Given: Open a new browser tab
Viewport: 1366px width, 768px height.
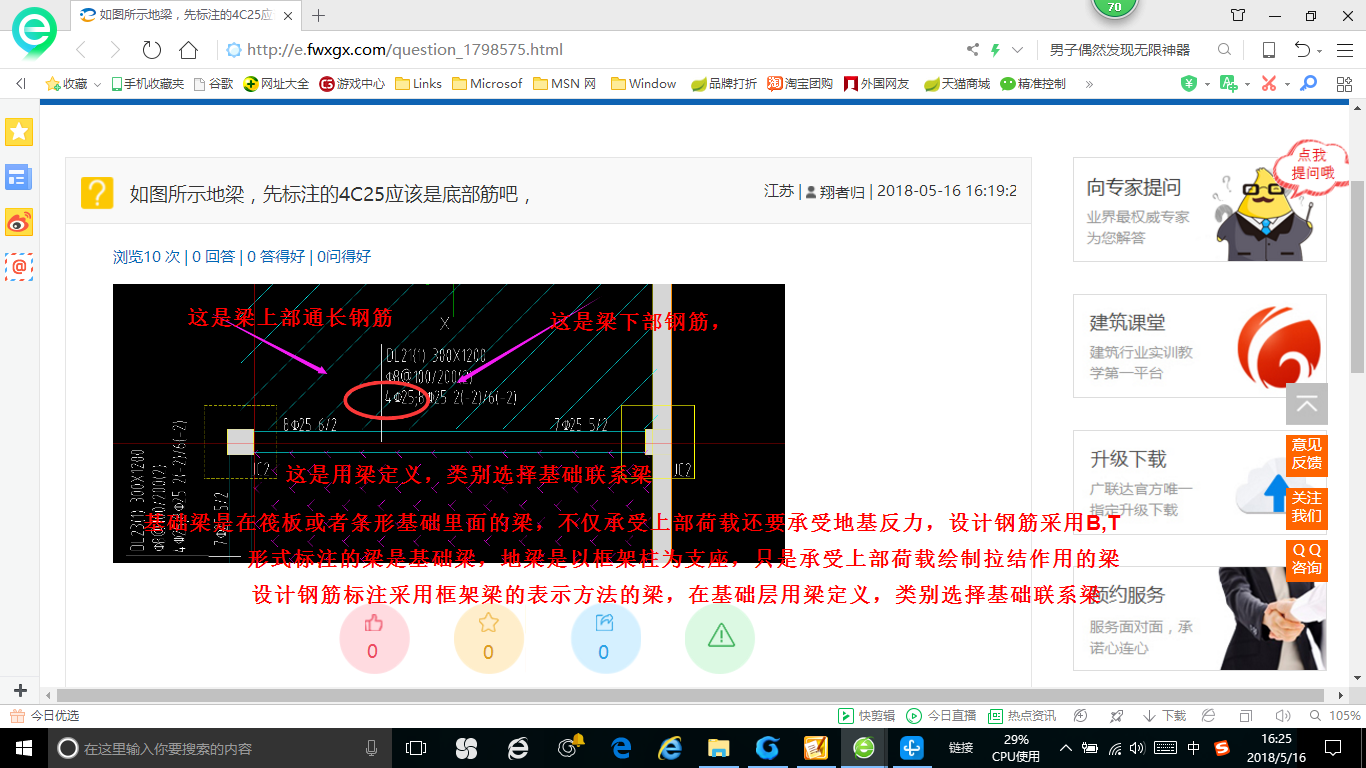Looking at the screenshot, I should tap(319, 15).
